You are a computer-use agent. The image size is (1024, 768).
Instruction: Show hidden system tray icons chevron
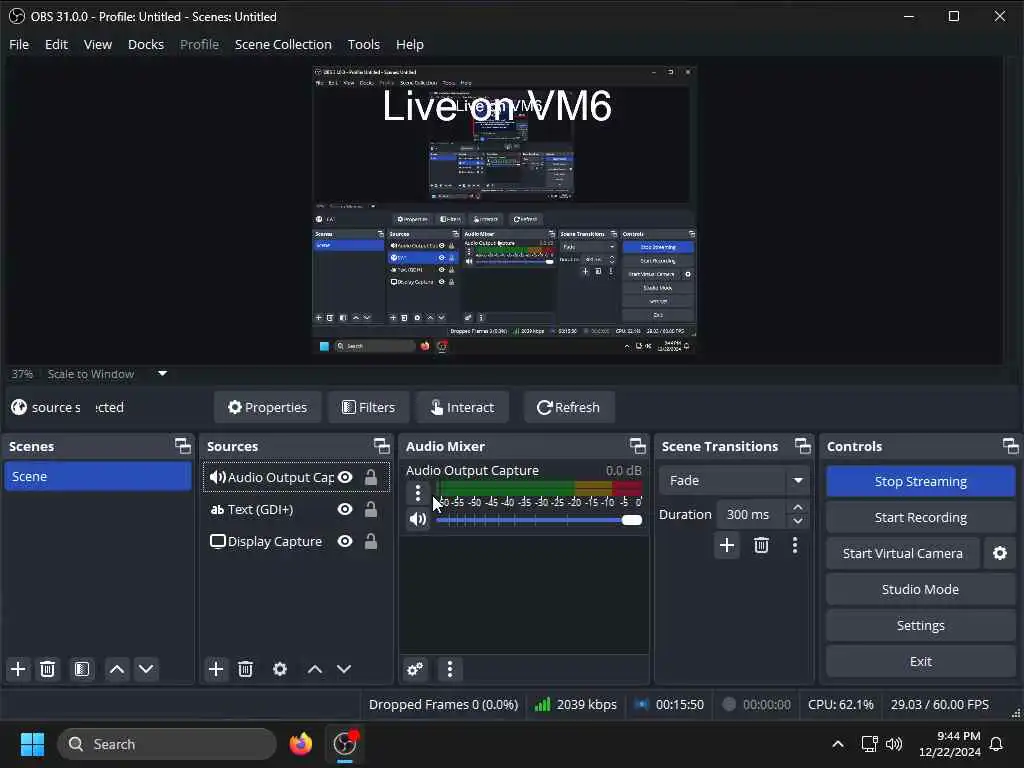(838, 744)
